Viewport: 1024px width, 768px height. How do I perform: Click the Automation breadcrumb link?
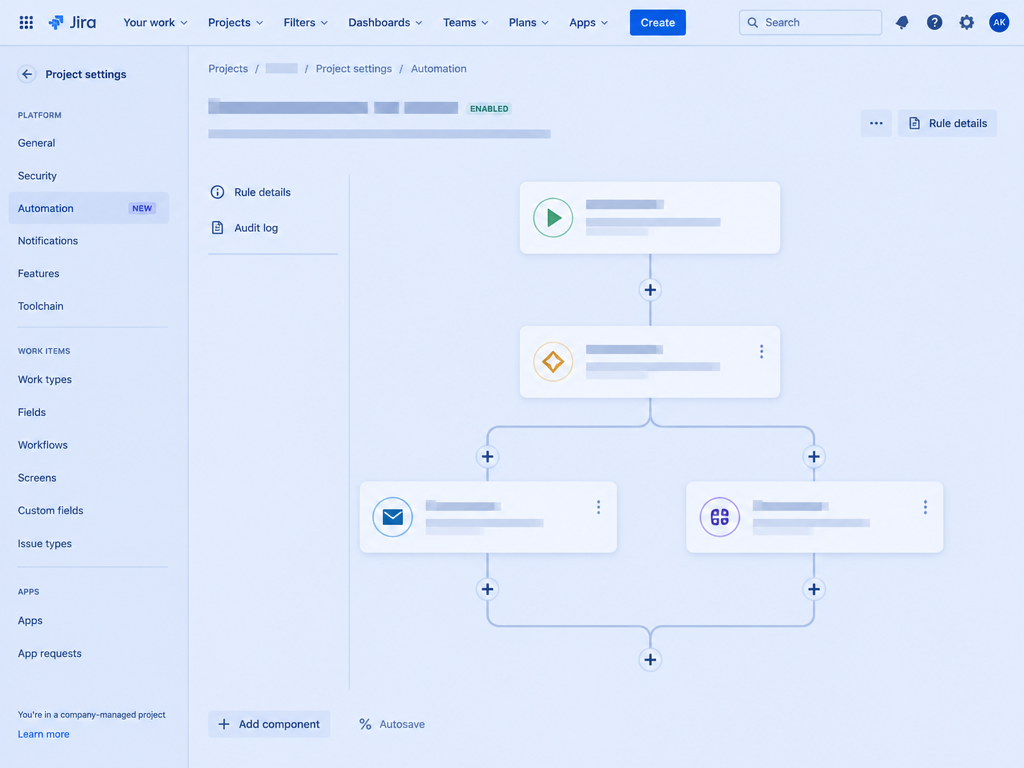pos(439,69)
